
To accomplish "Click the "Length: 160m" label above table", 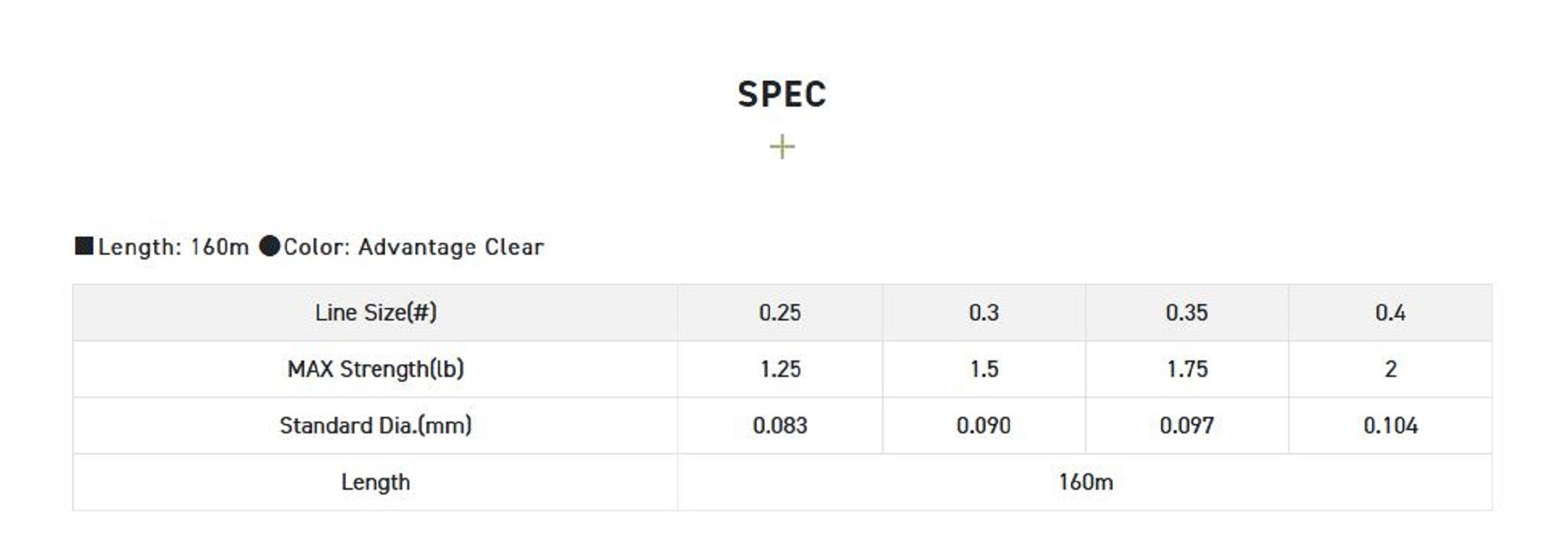I will [x=173, y=247].
